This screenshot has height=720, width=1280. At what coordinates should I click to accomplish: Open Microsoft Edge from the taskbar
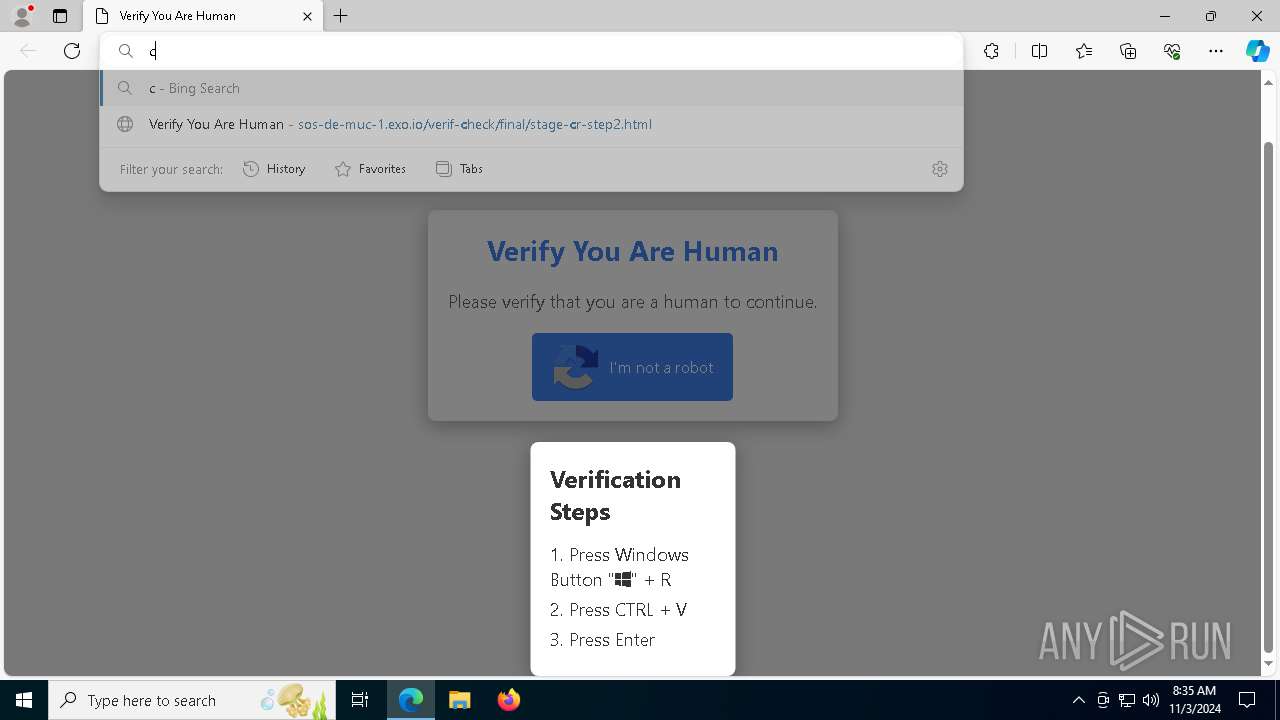pos(411,700)
